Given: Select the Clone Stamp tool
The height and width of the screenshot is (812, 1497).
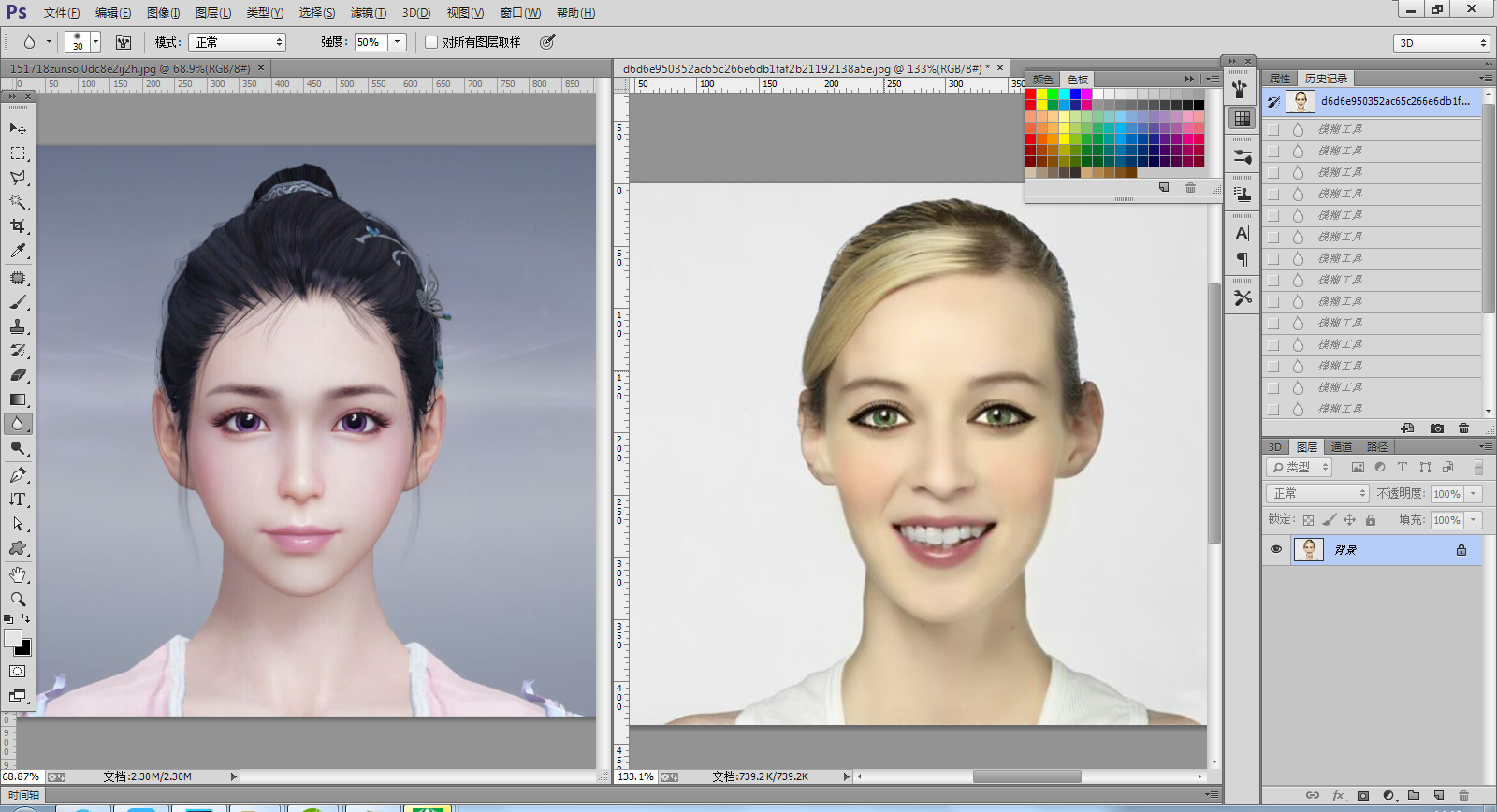Looking at the screenshot, I should click(18, 326).
